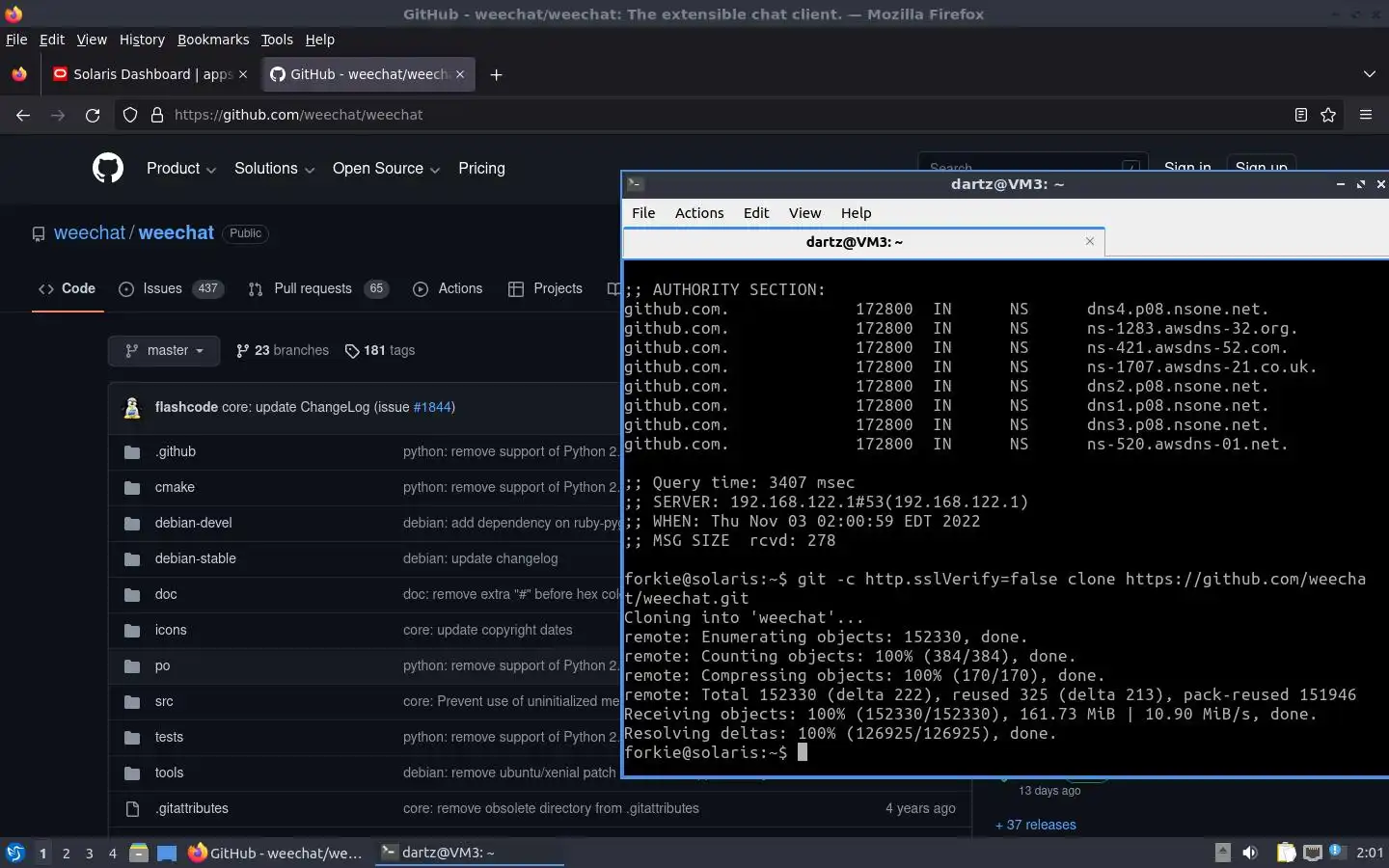Viewport: 1389px width, 868px height.
Task: Open the '+ 37 releases' link
Action: click(1036, 825)
